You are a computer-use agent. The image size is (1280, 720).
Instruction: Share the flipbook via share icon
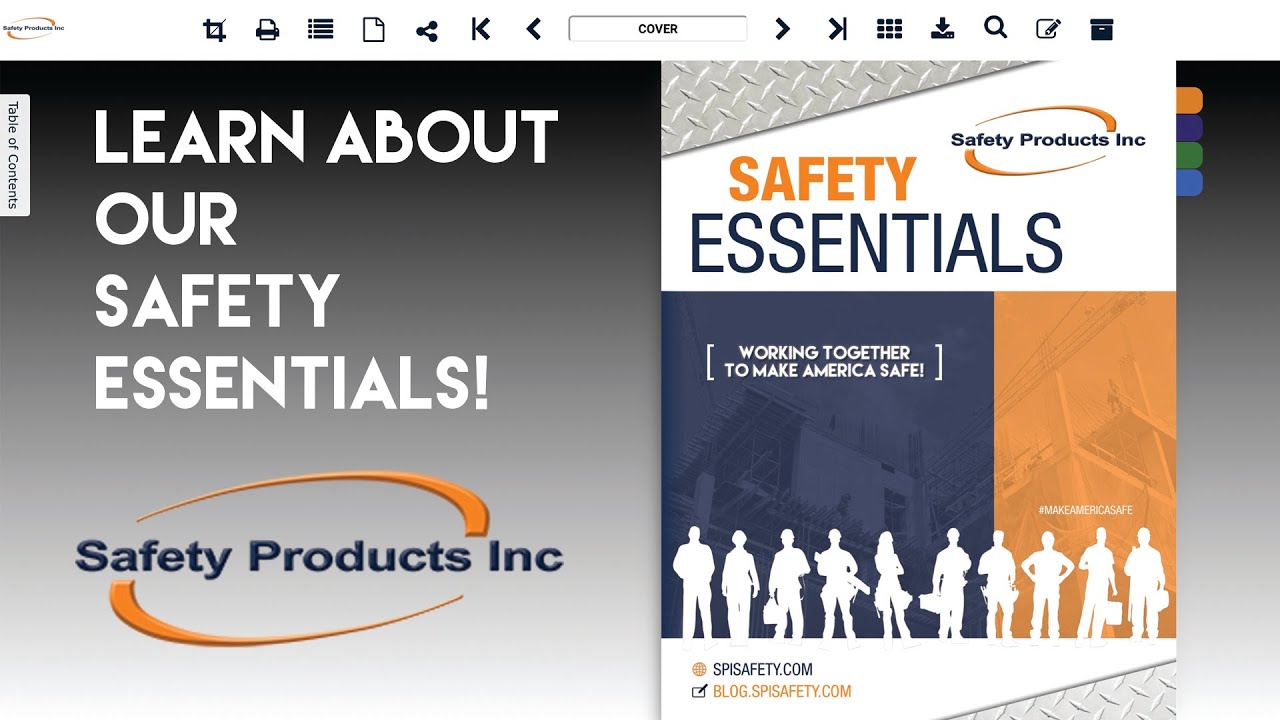[x=427, y=30]
